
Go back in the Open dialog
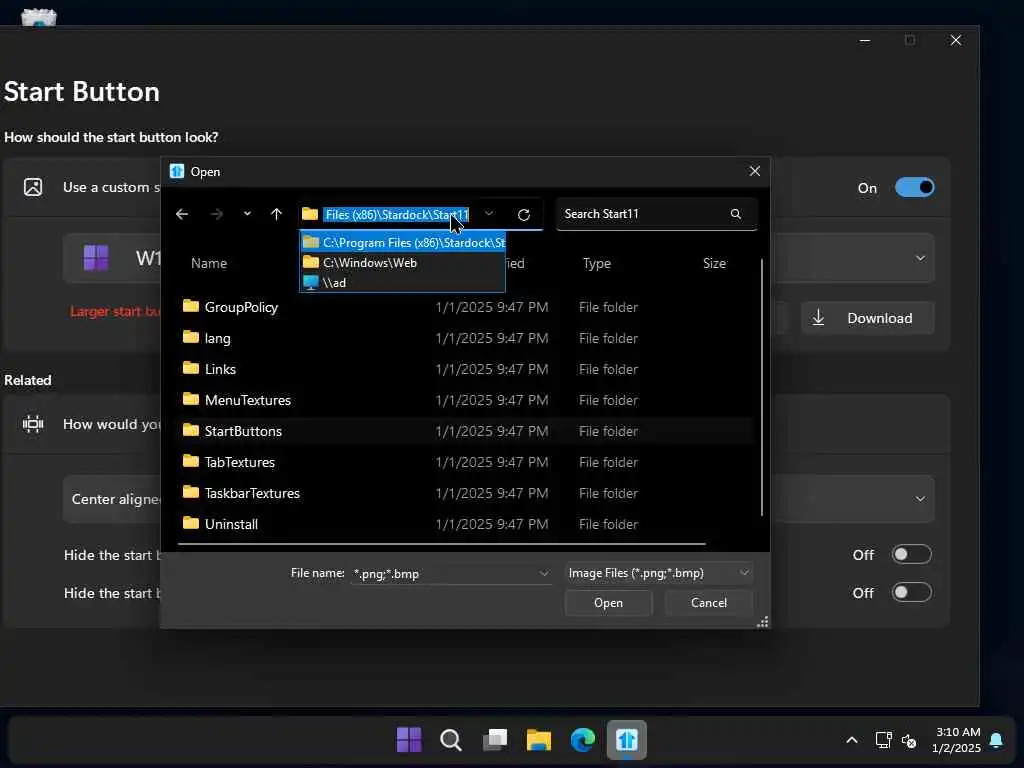(x=182, y=214)
